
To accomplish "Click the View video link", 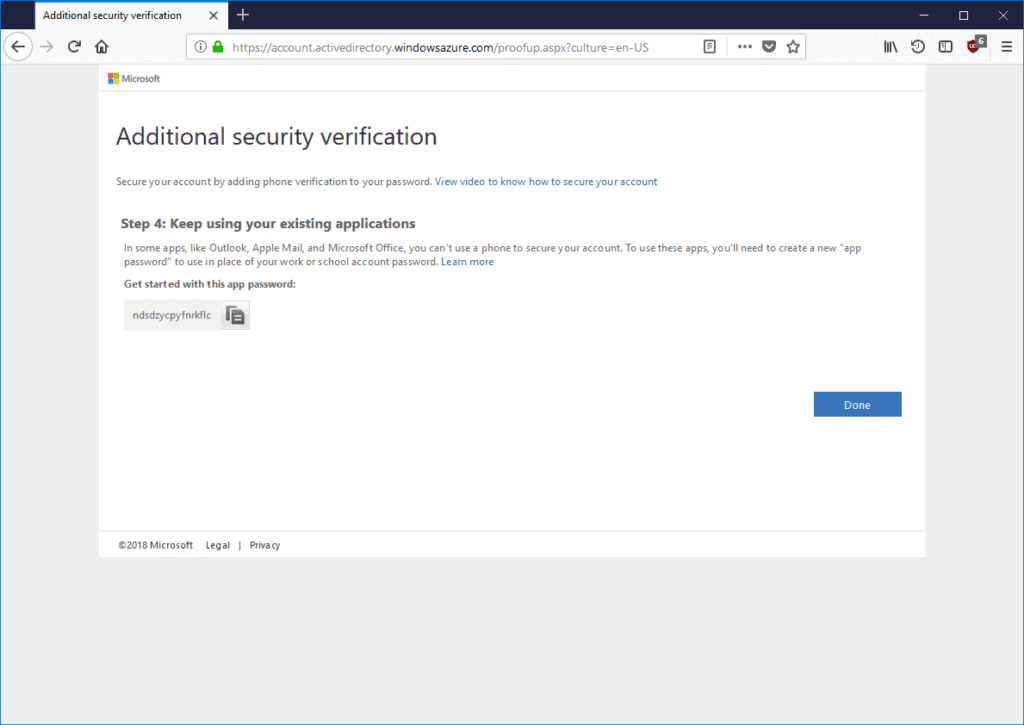I will tap(545, 181).
